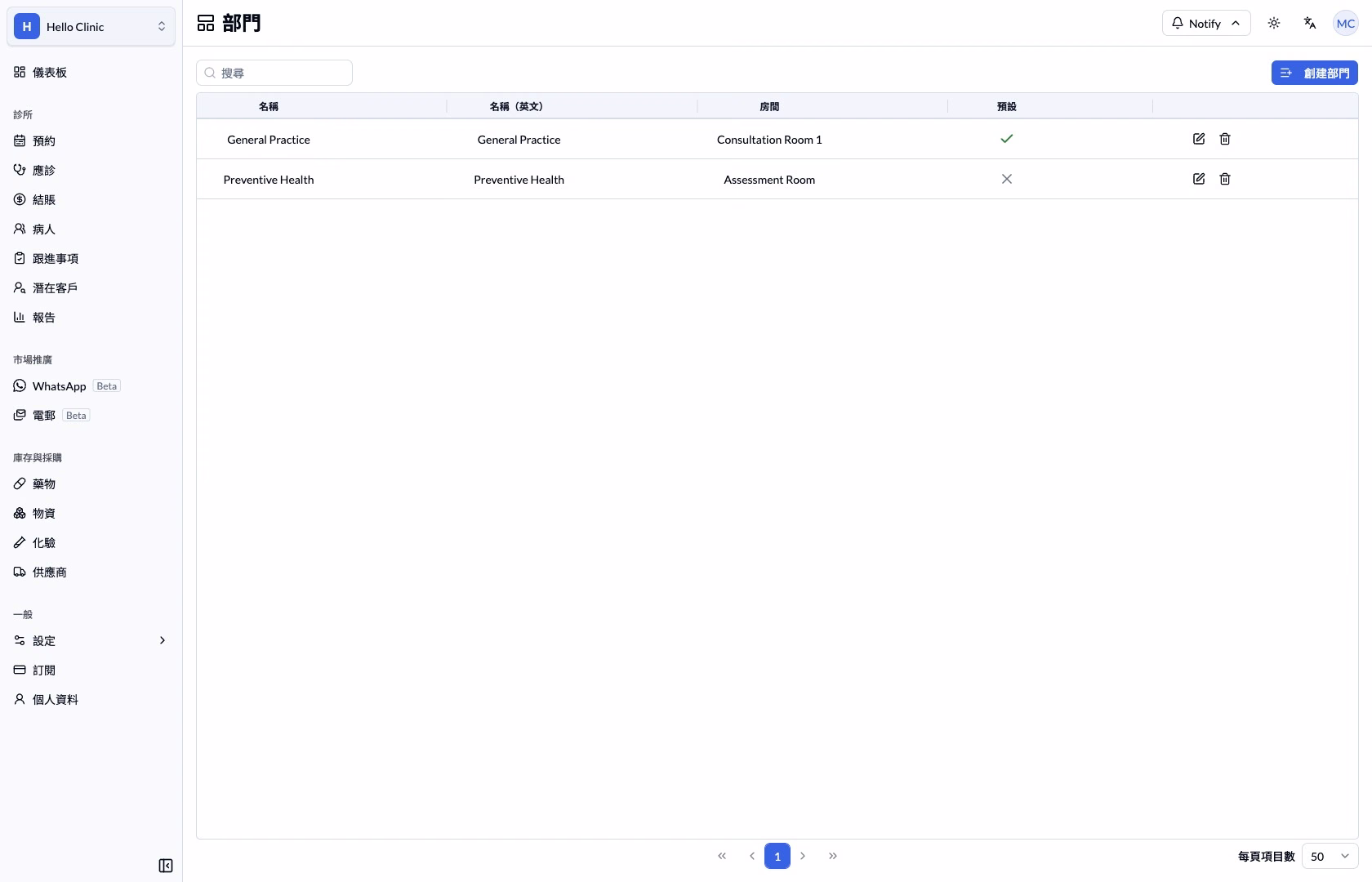The image size is (1372, 882).
Task: Expand 設定 settings submenu
Action: point(91,640)
